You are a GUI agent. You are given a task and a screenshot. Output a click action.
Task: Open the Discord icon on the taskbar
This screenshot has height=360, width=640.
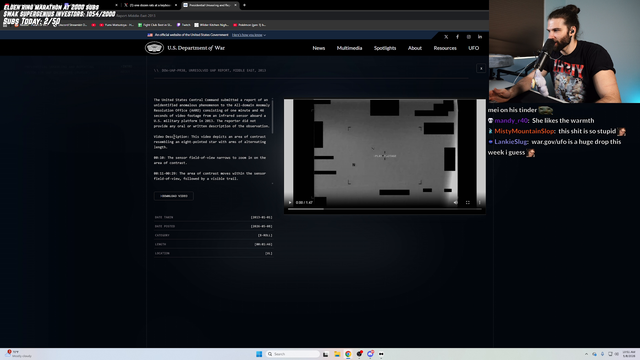click(x=370, y=354)
